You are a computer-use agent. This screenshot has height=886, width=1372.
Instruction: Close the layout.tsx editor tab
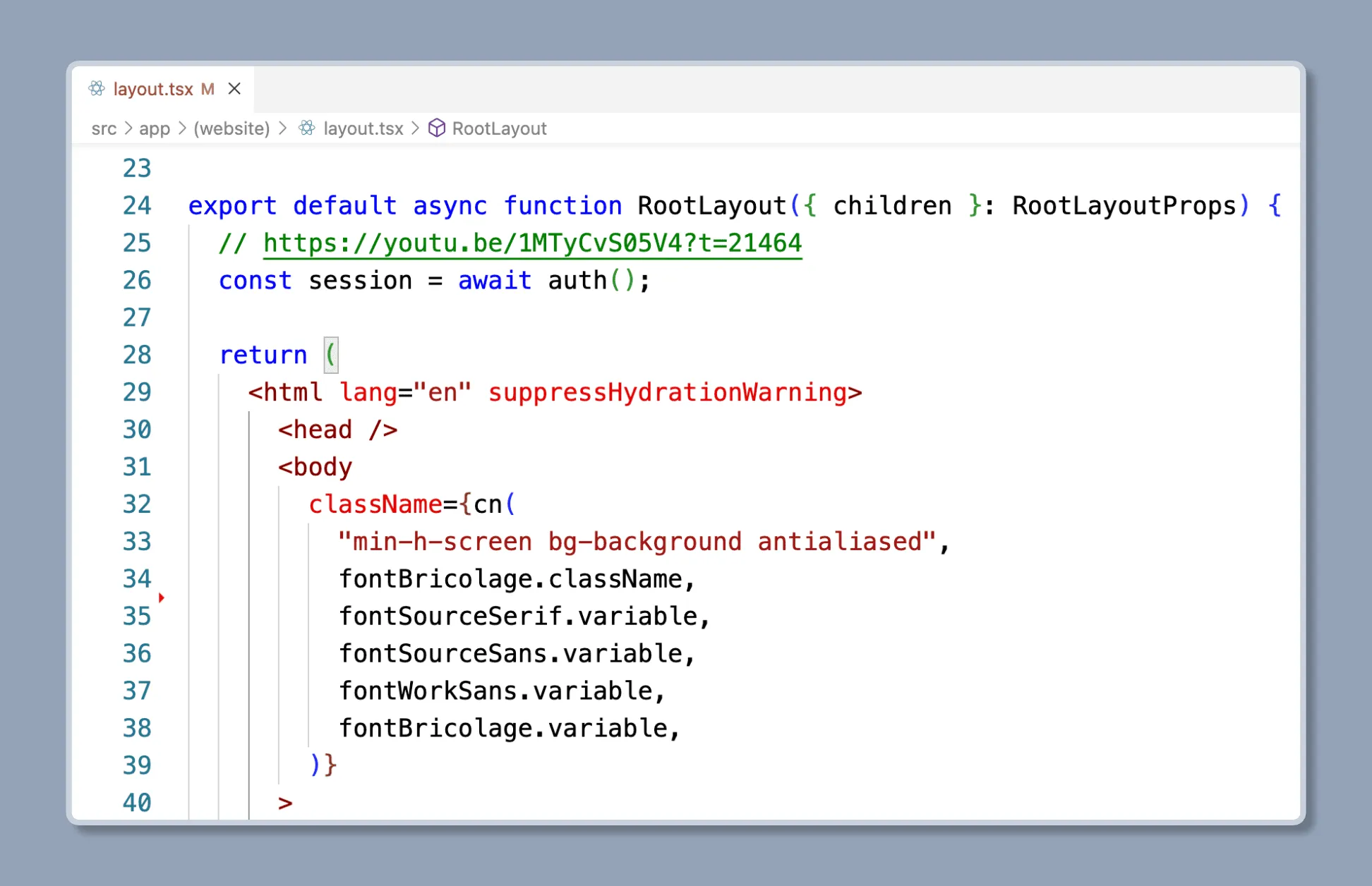click(234, 88)
